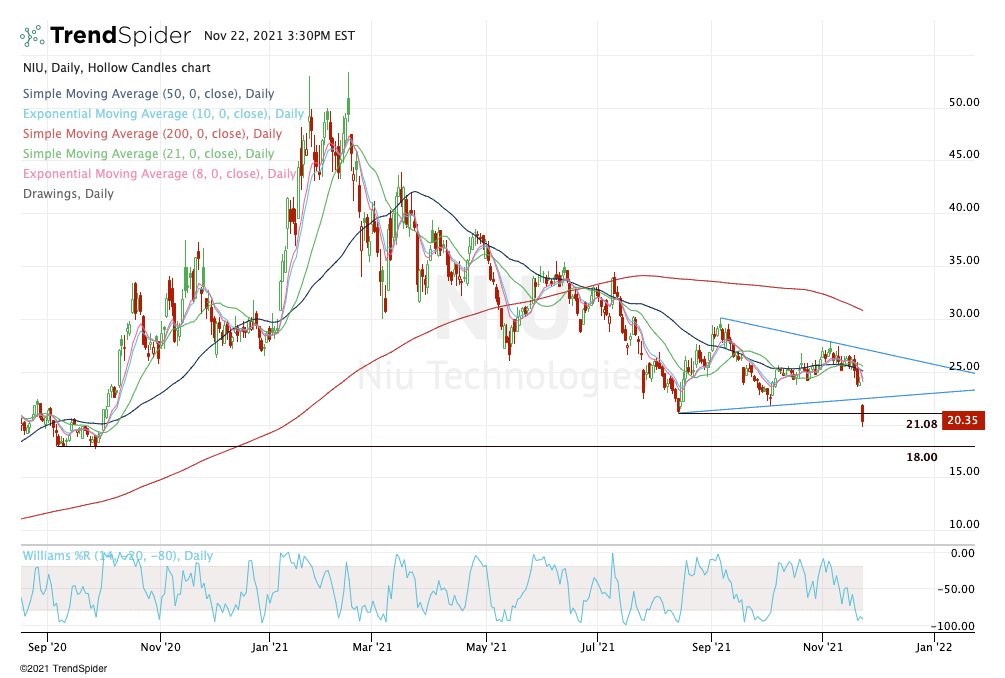Click the red 20.35 current price tag
This screenshot has height=678, width=1005.
[x=963, y=421]
